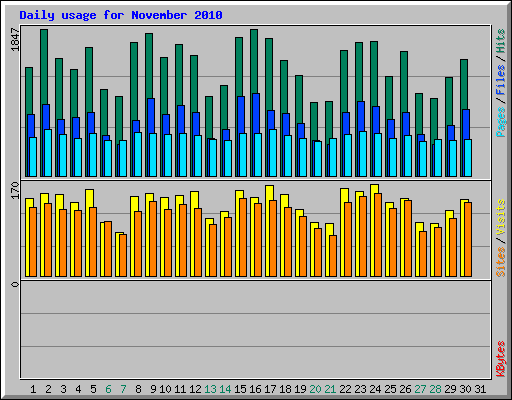
Task: Click the yellow visits bar for day 12
Action: [x=195, y=200]
